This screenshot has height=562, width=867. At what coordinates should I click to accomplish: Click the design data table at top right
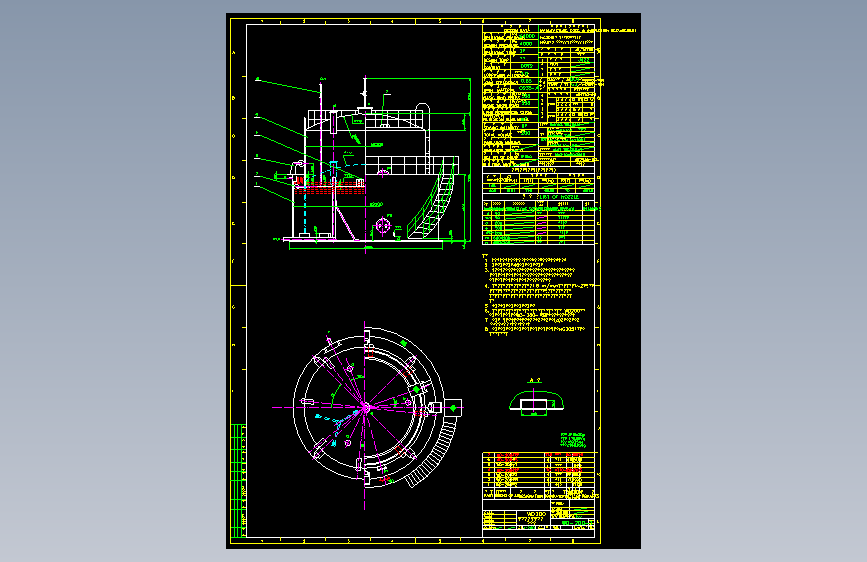coord(540,95)
